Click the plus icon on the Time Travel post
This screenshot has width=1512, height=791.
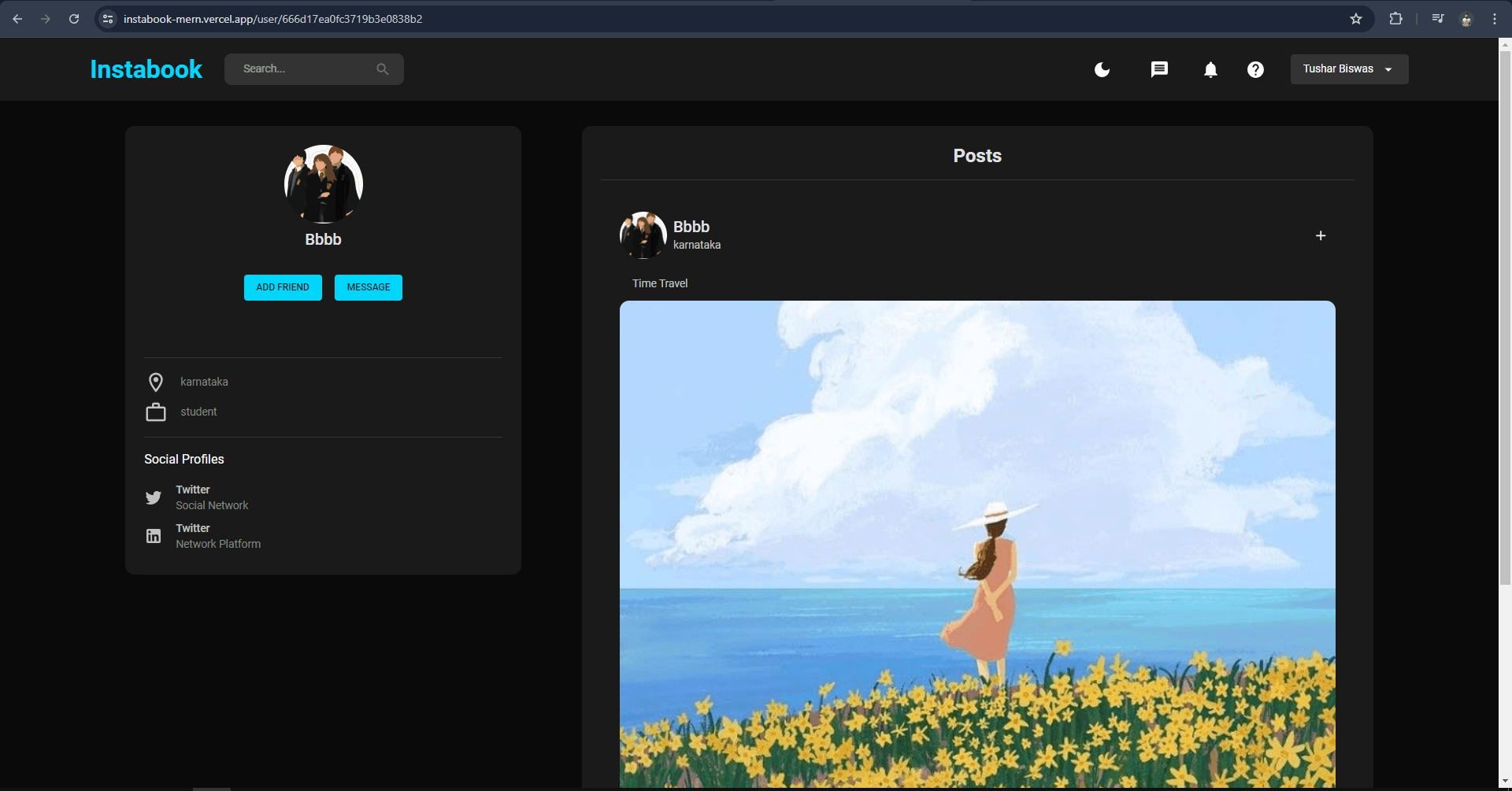1321,235
